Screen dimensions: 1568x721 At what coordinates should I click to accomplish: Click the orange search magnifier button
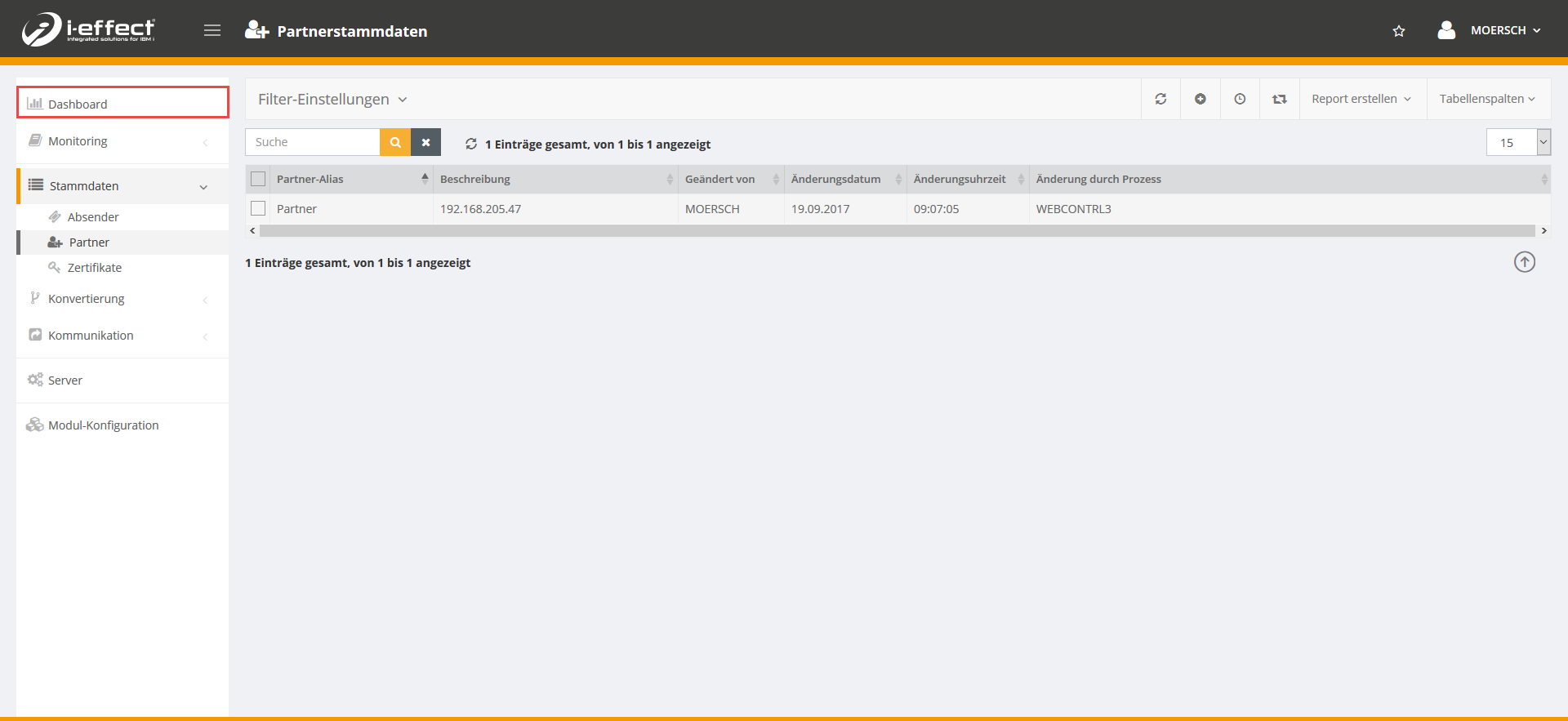click(395, 142)
